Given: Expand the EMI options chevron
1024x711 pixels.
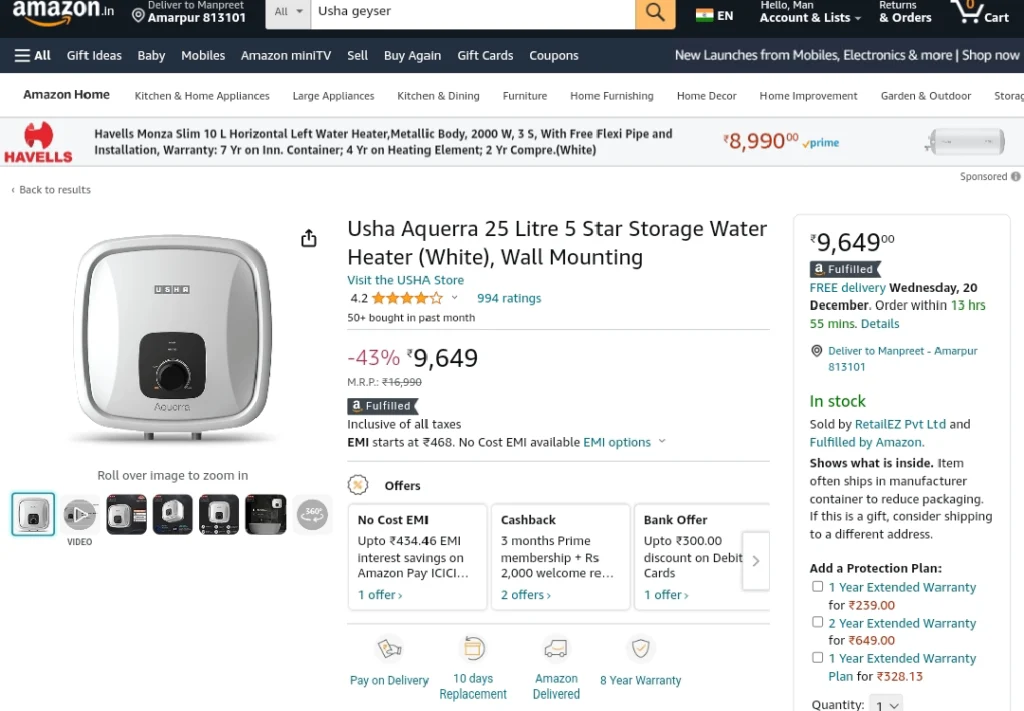Looking at the screenshot, I should pyautogui.click(x=662, y=441).
